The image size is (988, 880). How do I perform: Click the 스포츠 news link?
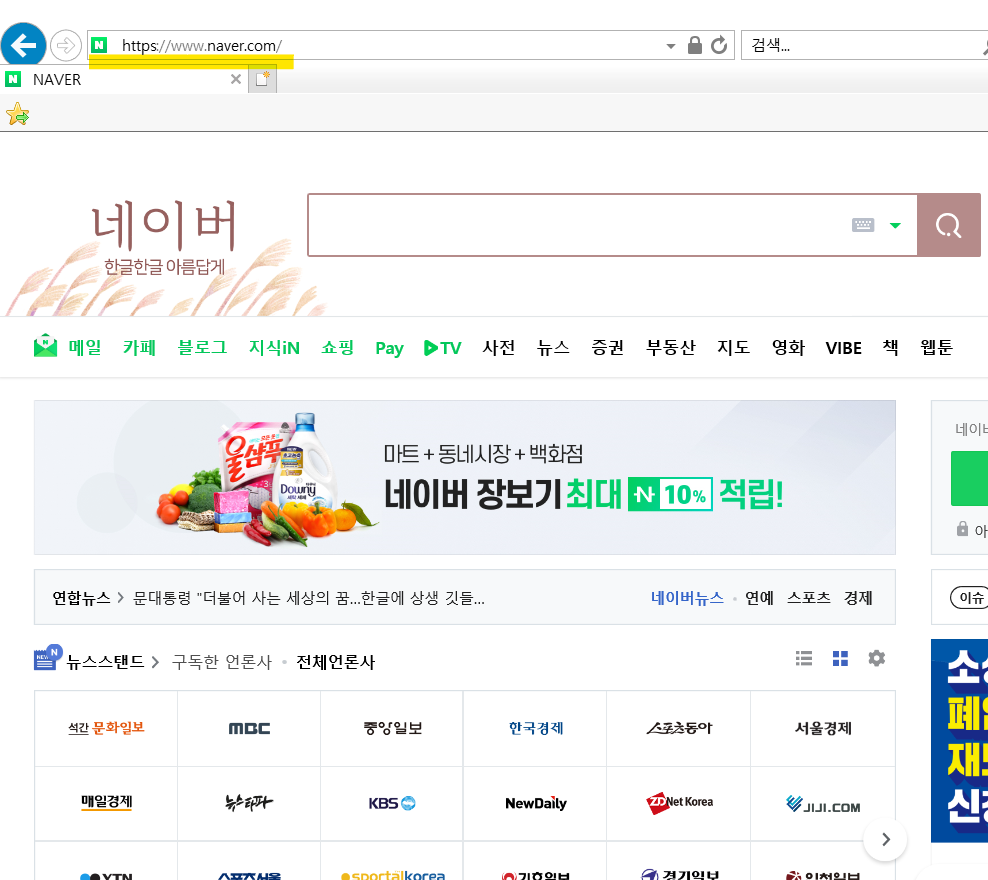pyautogui.click(x=808, y=598)
